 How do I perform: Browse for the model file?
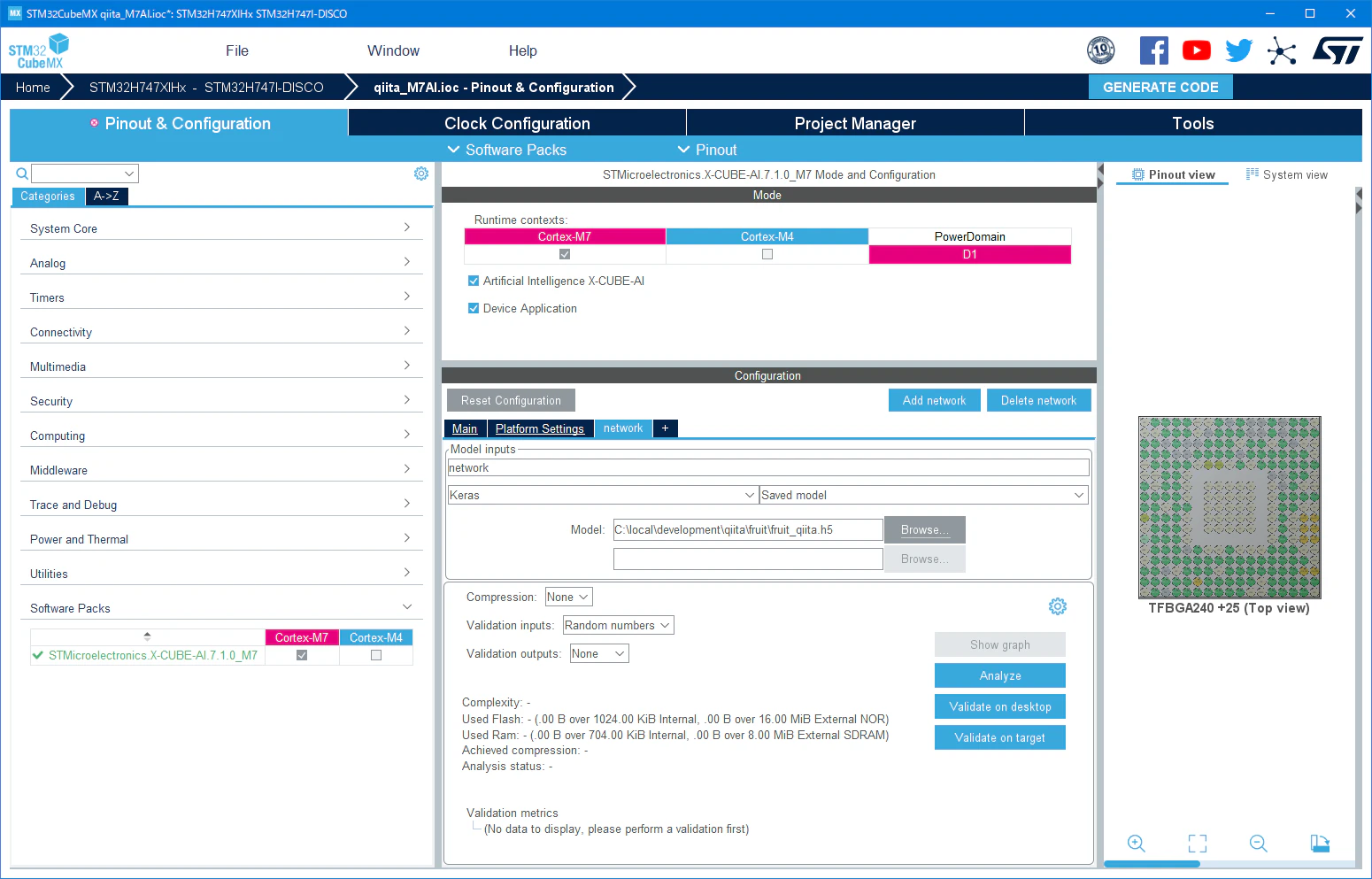[925, 530]
